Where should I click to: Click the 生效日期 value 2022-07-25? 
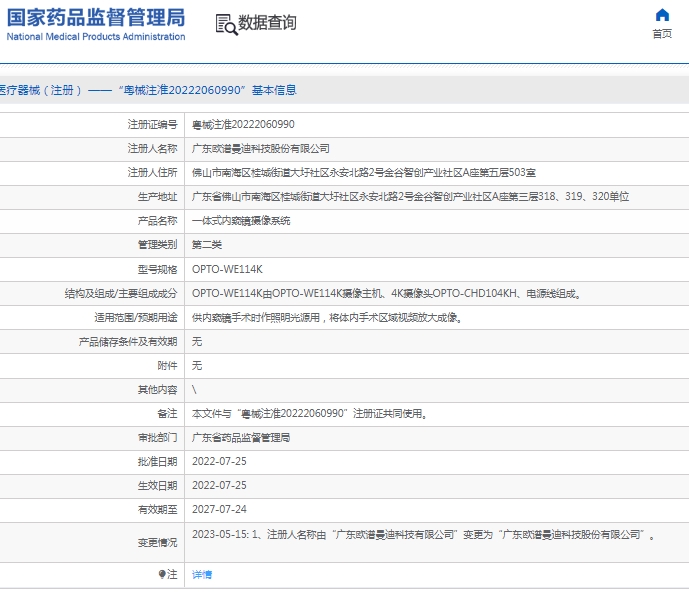(219, 486)
